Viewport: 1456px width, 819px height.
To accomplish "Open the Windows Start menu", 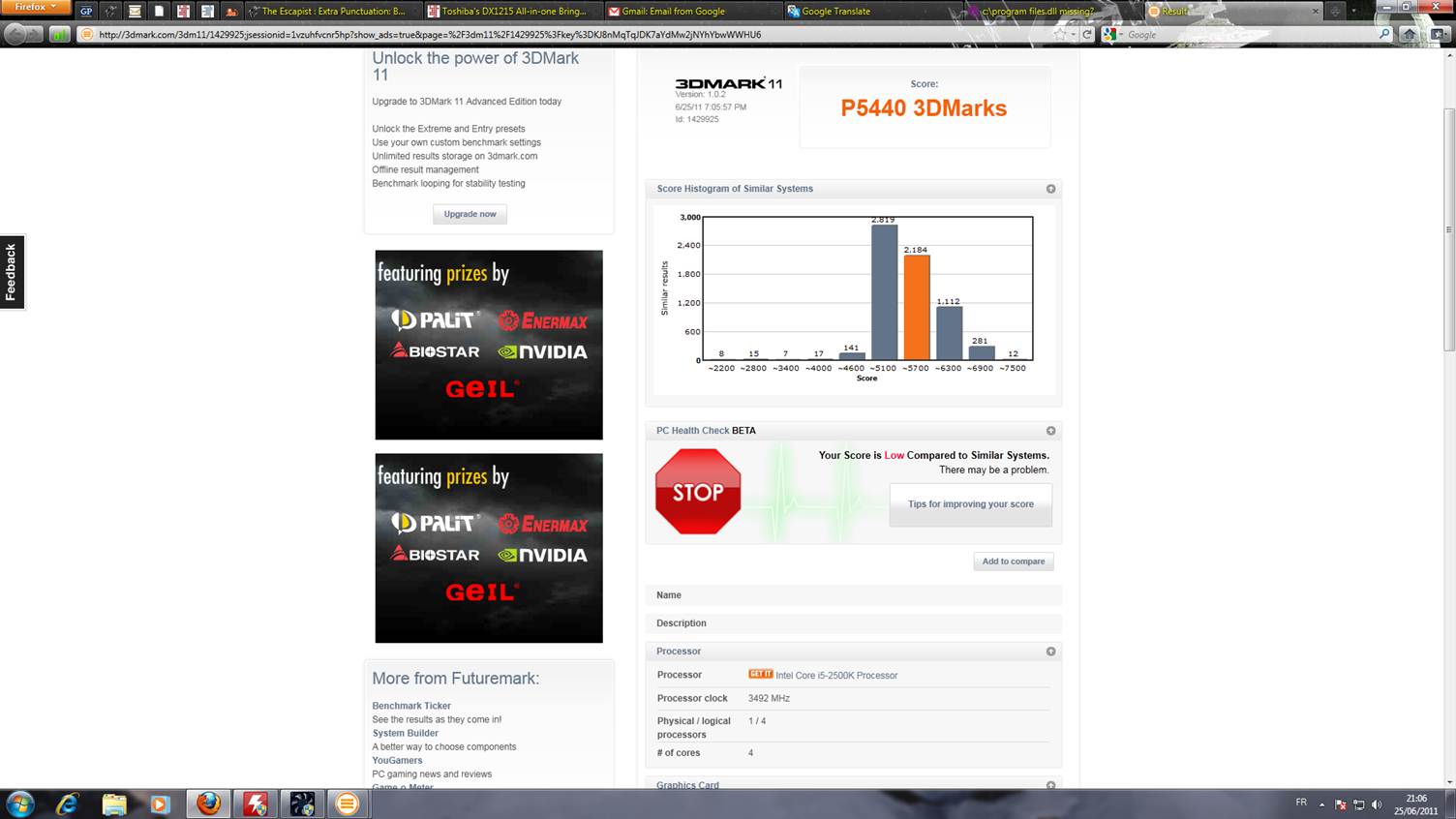I will pyautogui.click(x=20, y=804).
